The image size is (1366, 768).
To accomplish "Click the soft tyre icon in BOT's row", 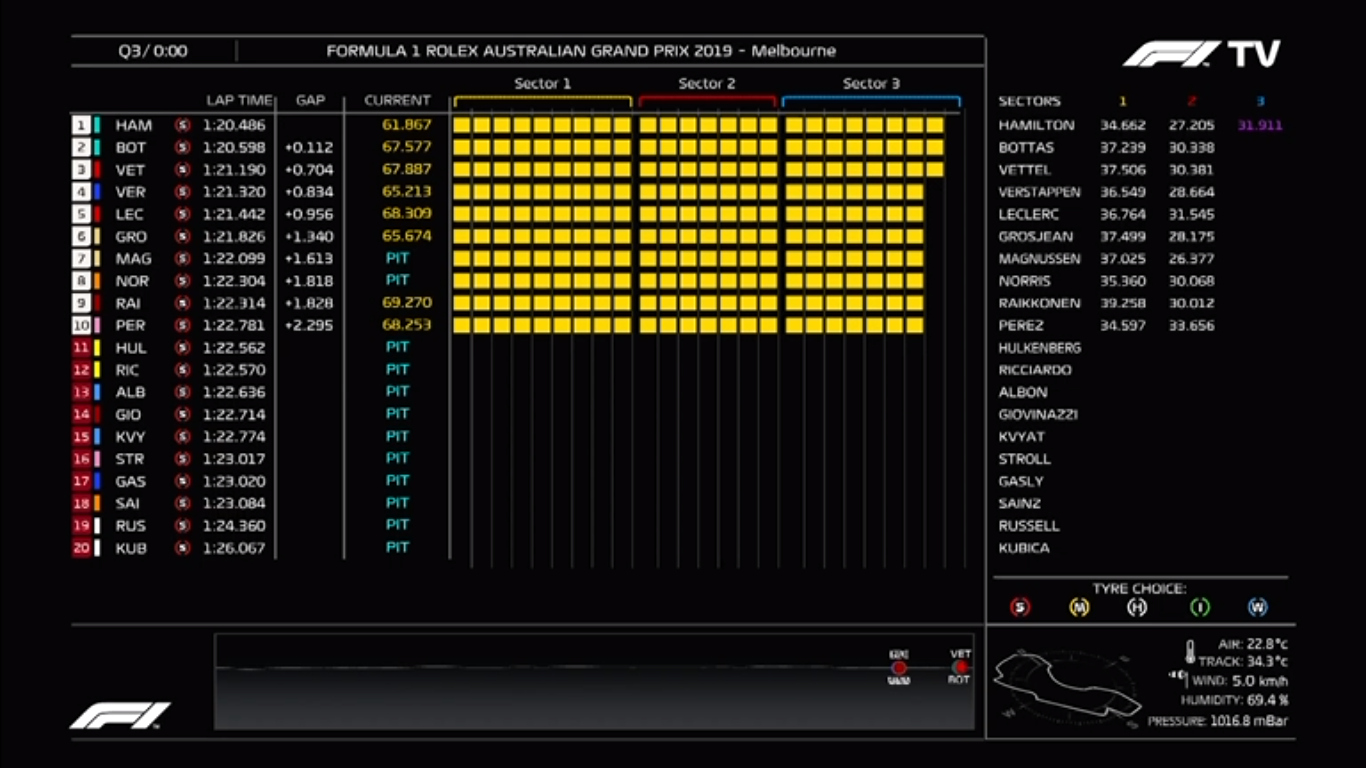I will point(182,147).
